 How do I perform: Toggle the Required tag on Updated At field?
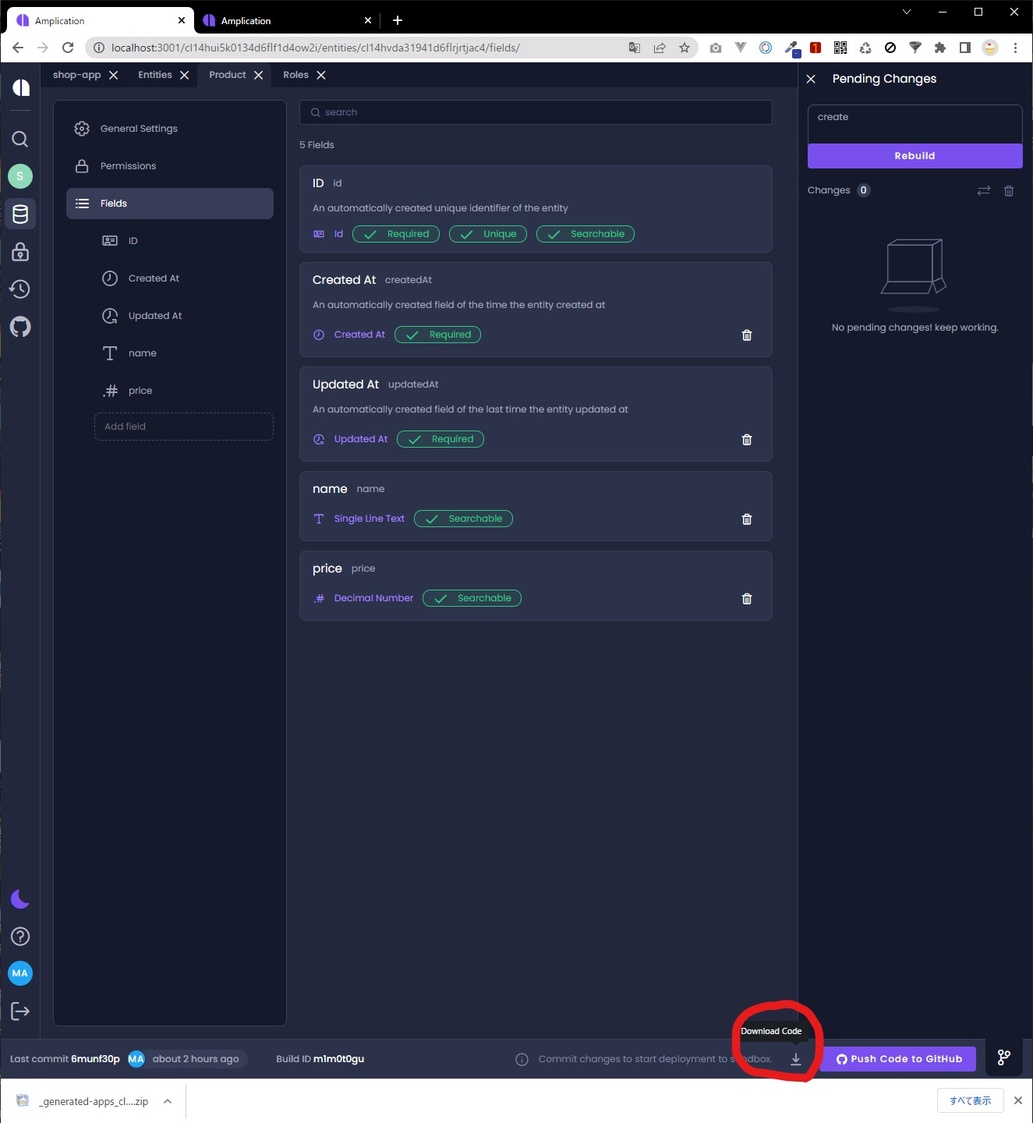[x=441, y=439]
